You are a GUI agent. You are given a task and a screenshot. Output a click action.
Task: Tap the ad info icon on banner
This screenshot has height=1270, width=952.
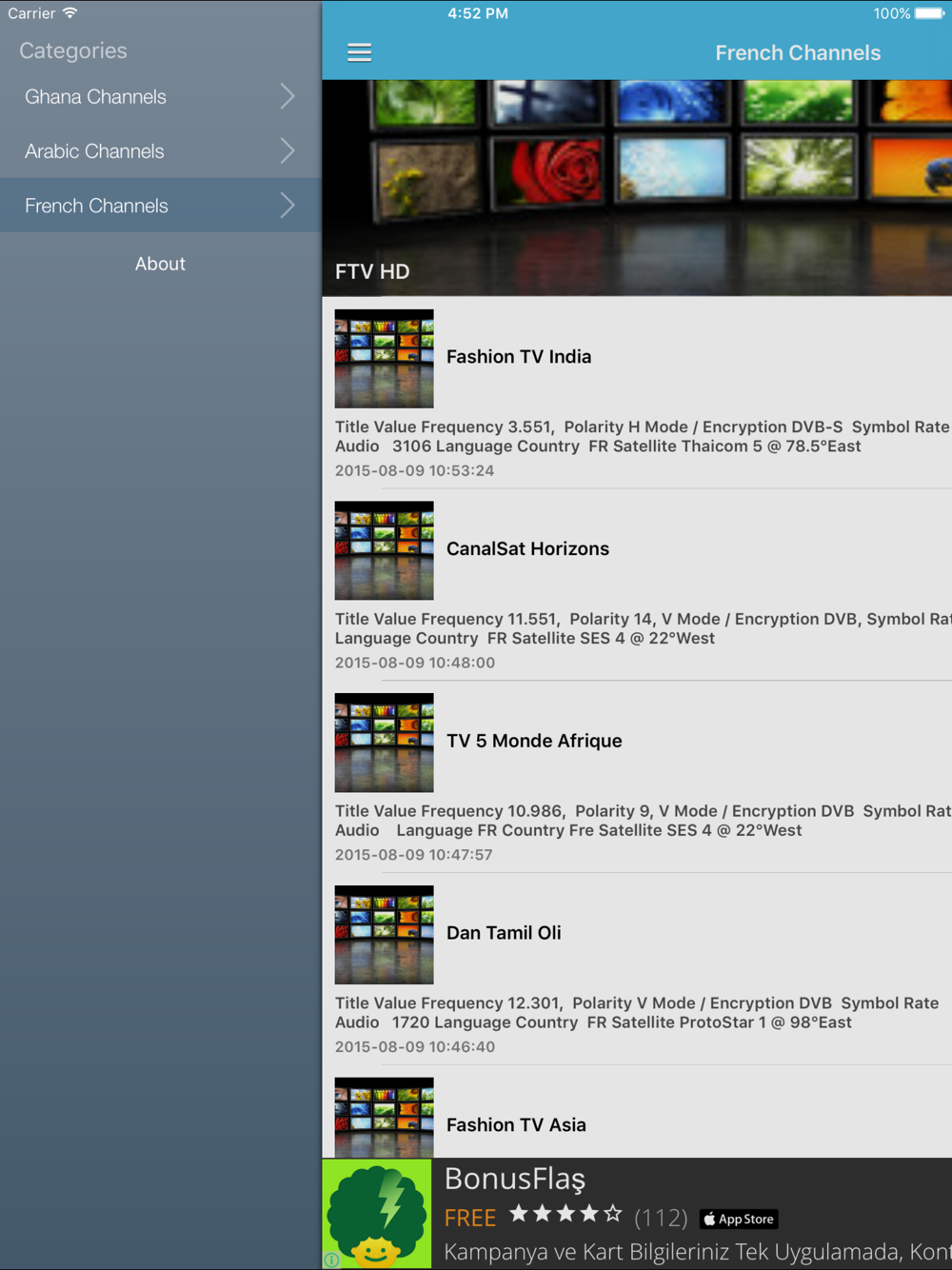point(331,1260)
